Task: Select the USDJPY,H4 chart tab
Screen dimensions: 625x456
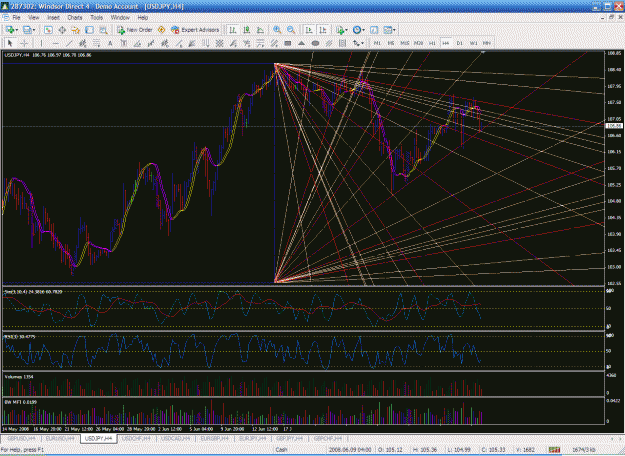Action: coord(99,438)
